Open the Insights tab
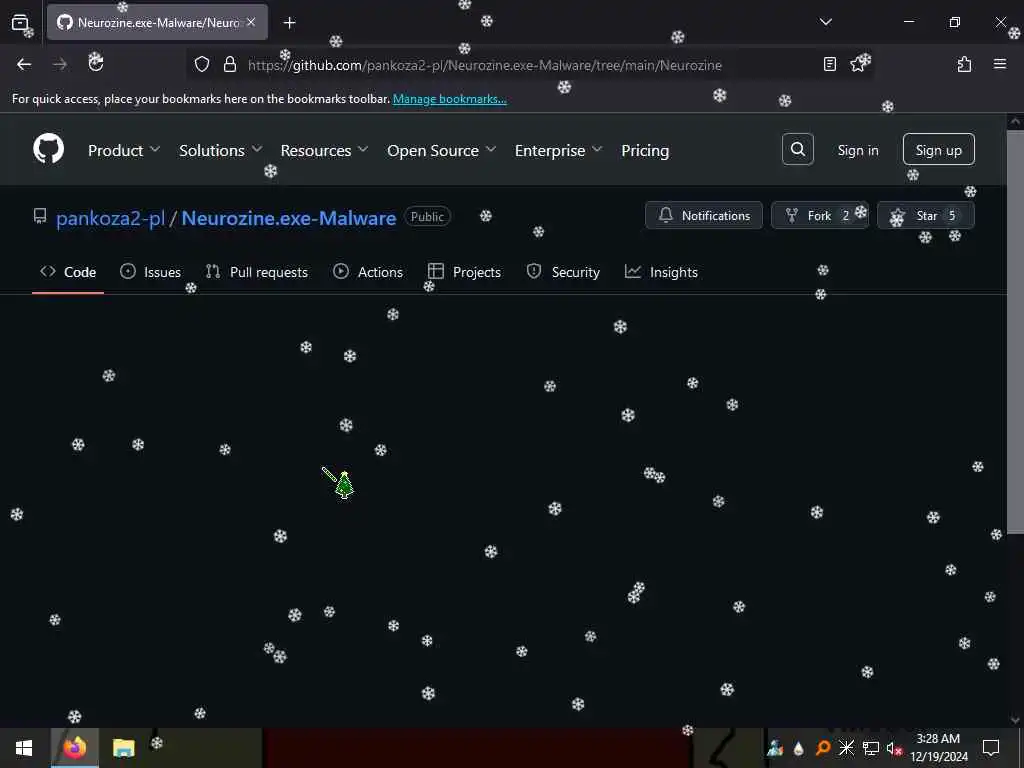Image resolution: width=1024 pixels, height=768 pixels. coord(661,272)
